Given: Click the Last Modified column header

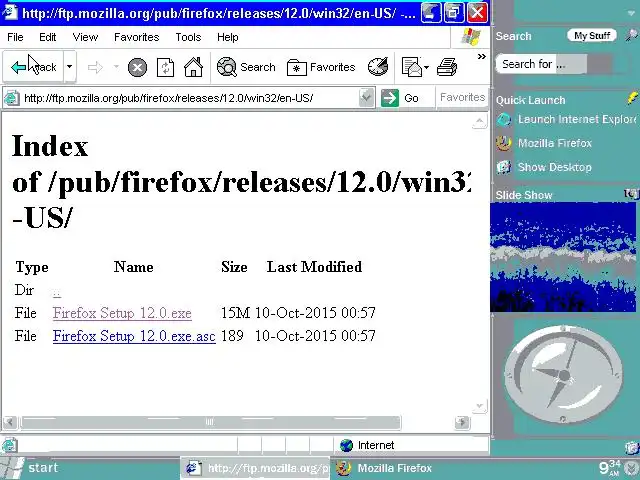Looking at the screenshot, I should (x=314, y=267).
